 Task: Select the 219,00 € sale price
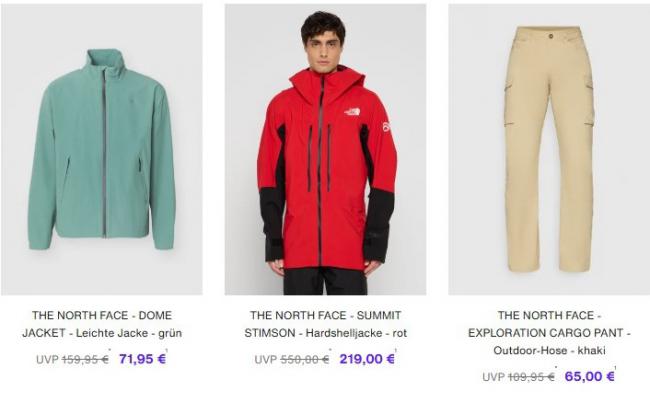pyautogui.click(x=367, y=359)
